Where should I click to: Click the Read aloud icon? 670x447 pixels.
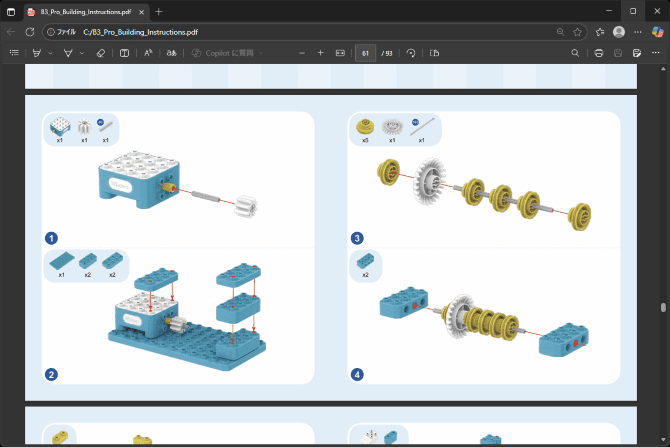pos(148,52)
